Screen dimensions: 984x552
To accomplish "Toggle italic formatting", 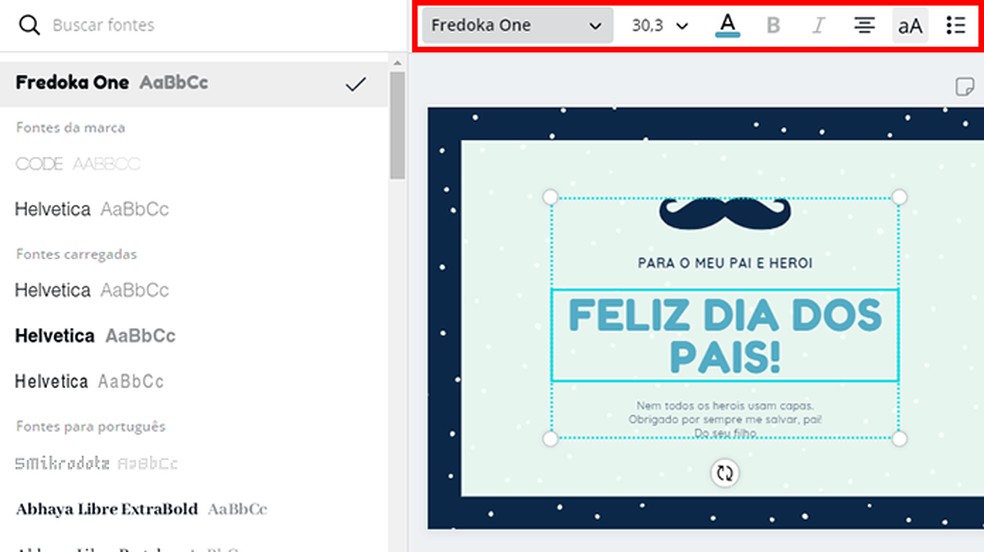I will point(818,25).
